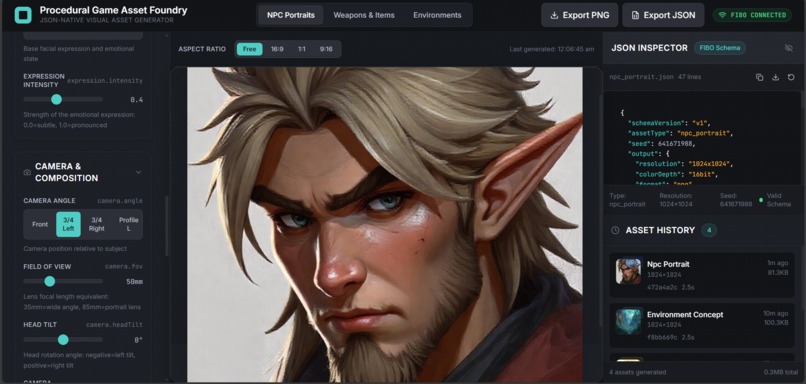Click the green Valid Schema status dot
Viewport: 806px width, 384px height.
coord(761,200)
